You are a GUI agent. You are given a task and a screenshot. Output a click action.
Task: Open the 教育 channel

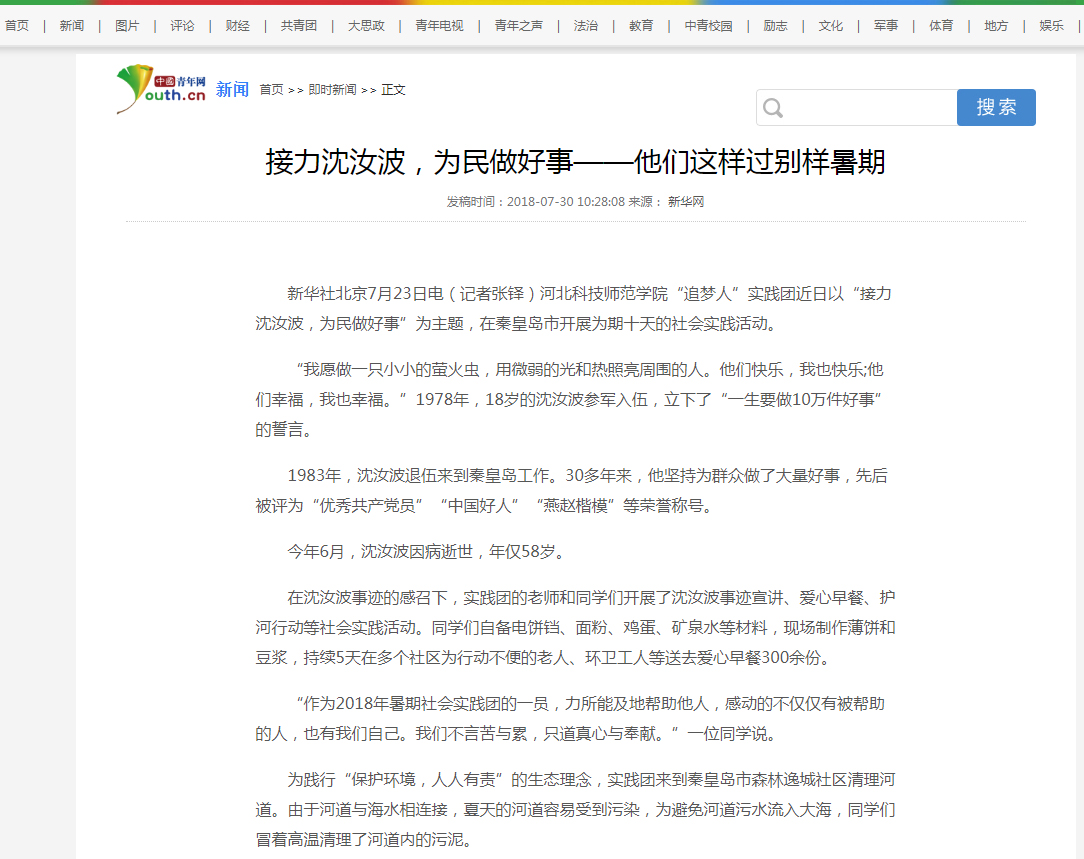[x=641, y=26]
